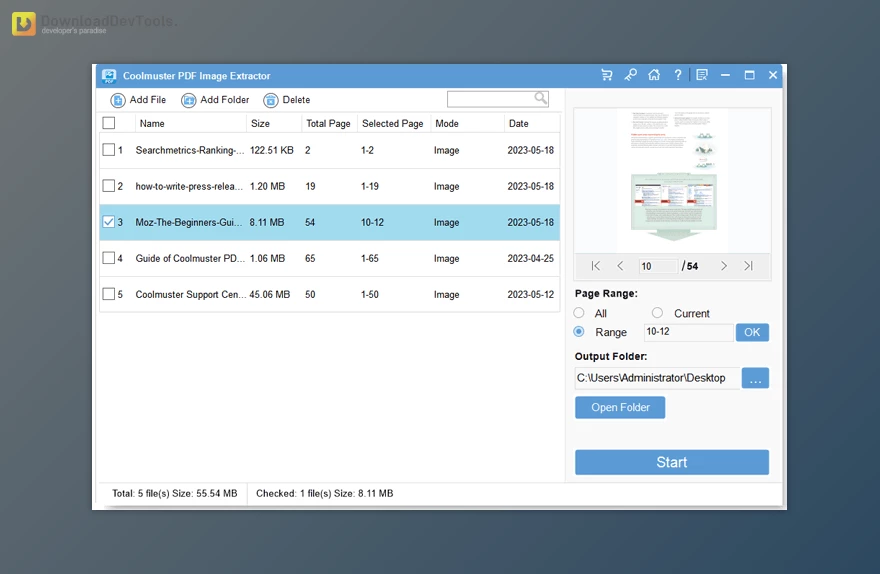This screenshot has height=574, width=880.
Task: Click the Total 5 file(s) status text
Action: 175,493
